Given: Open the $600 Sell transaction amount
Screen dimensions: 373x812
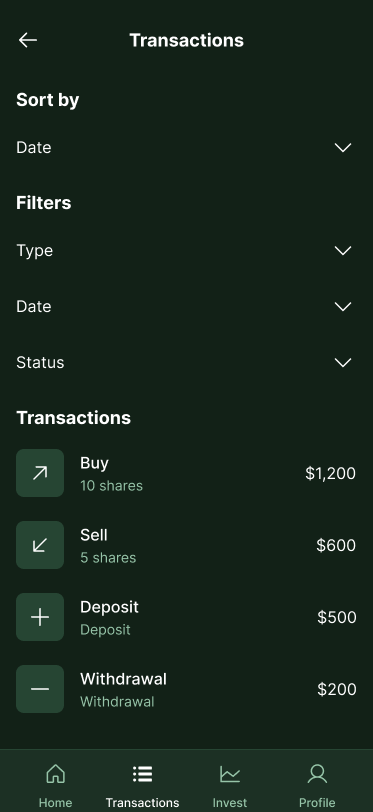Looking at the screenshot, I should pos(336,545).
